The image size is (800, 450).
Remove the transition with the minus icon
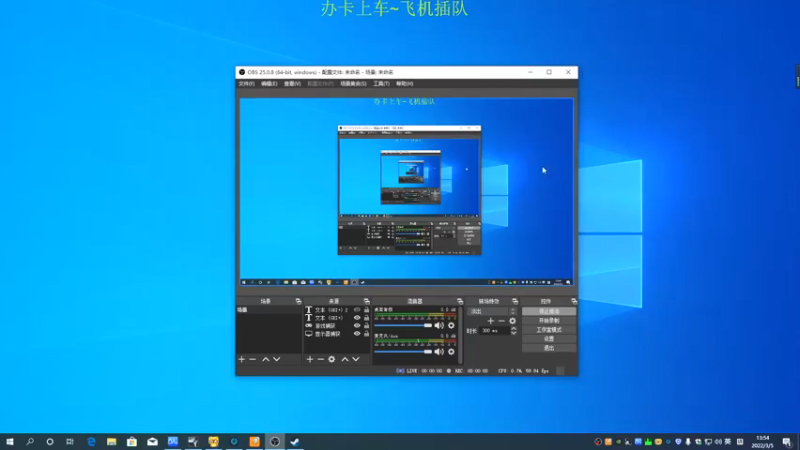pyautogui.click(x=502, y=321)
